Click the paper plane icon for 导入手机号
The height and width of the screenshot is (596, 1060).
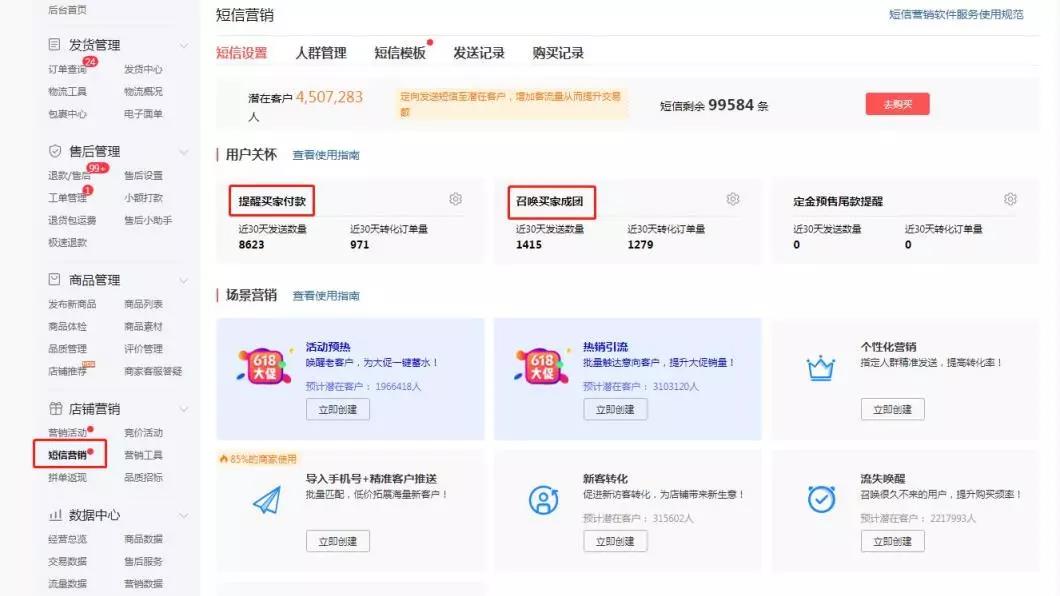click(267, 501)
